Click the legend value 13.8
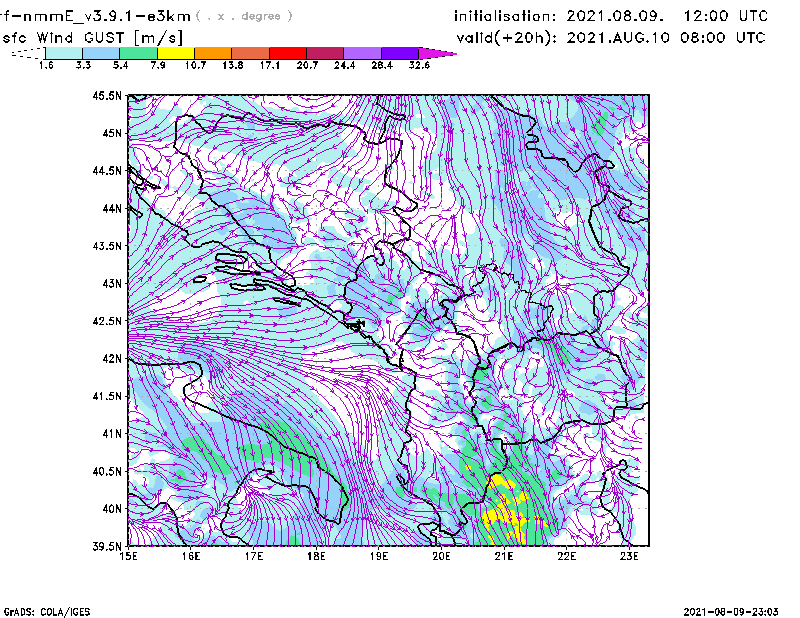 (233, 65)
